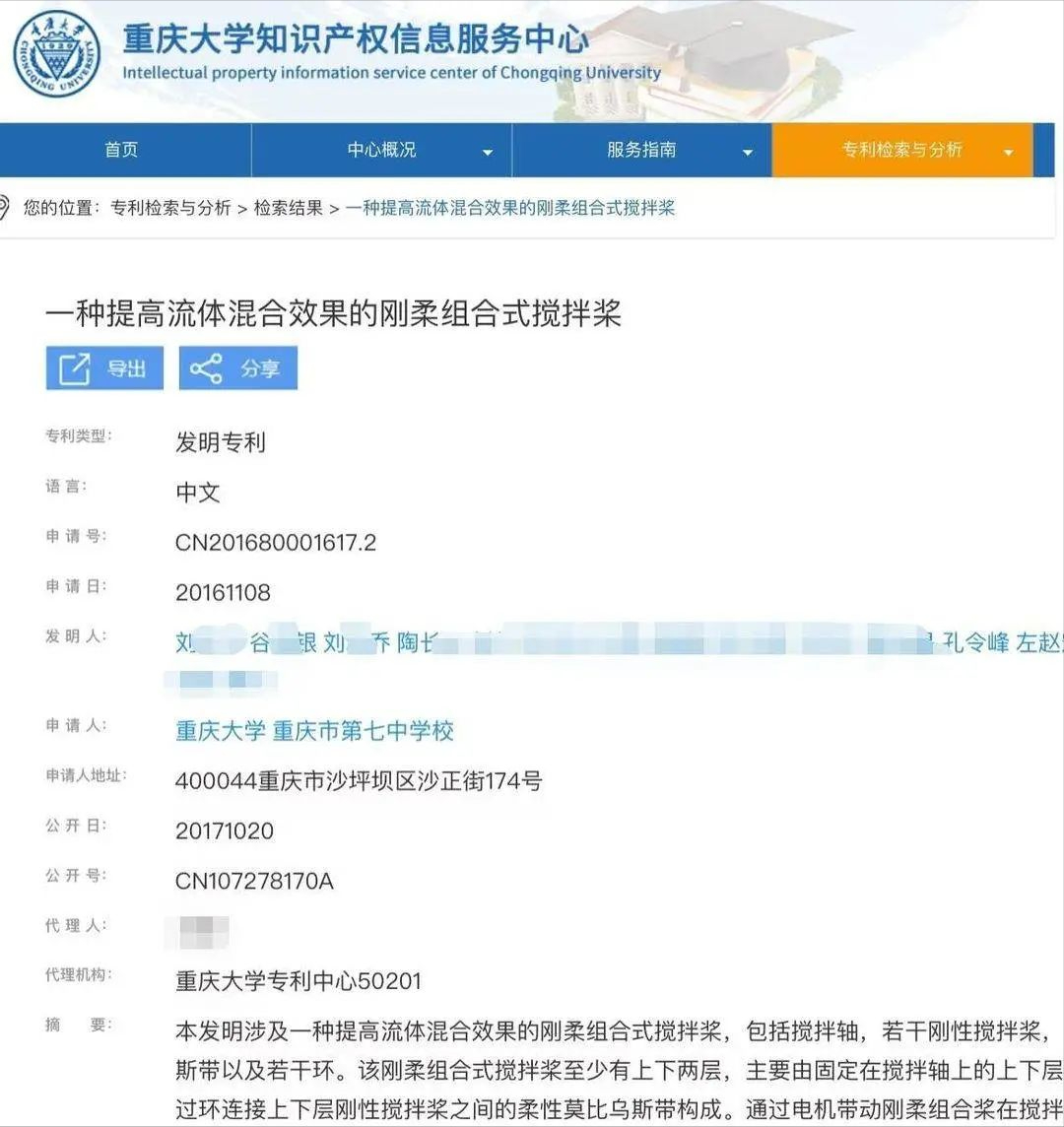
Task: Click the 公开号 field label
Action: tap(76, 875)
